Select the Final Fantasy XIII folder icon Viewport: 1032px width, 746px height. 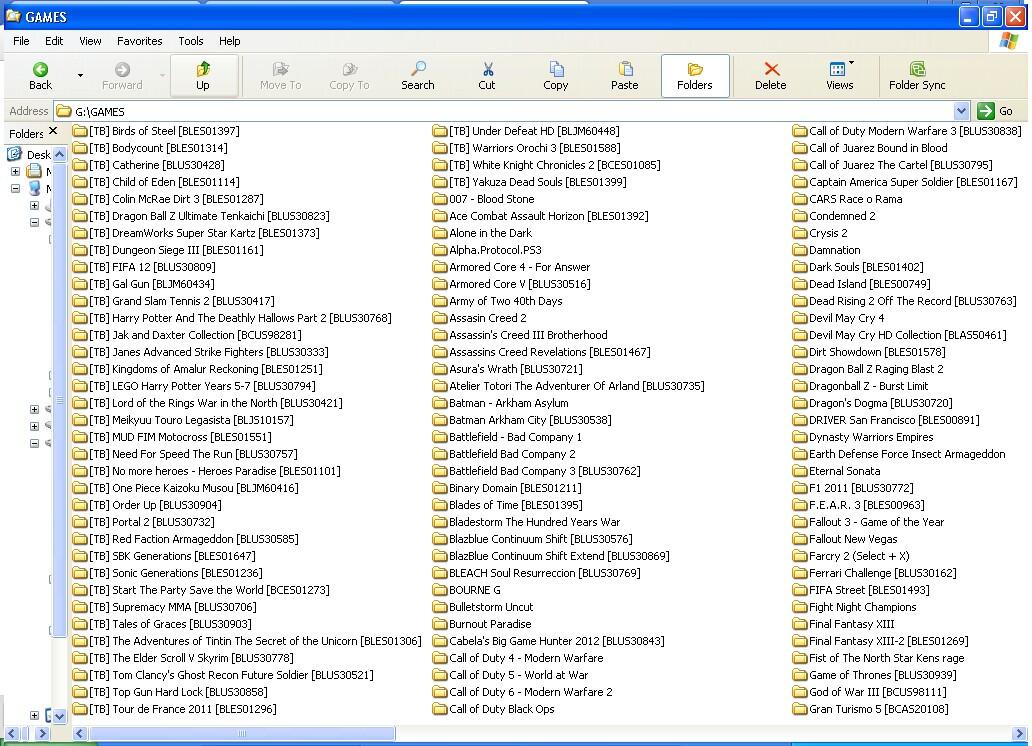pyautogui.click(x=800, y=624)
